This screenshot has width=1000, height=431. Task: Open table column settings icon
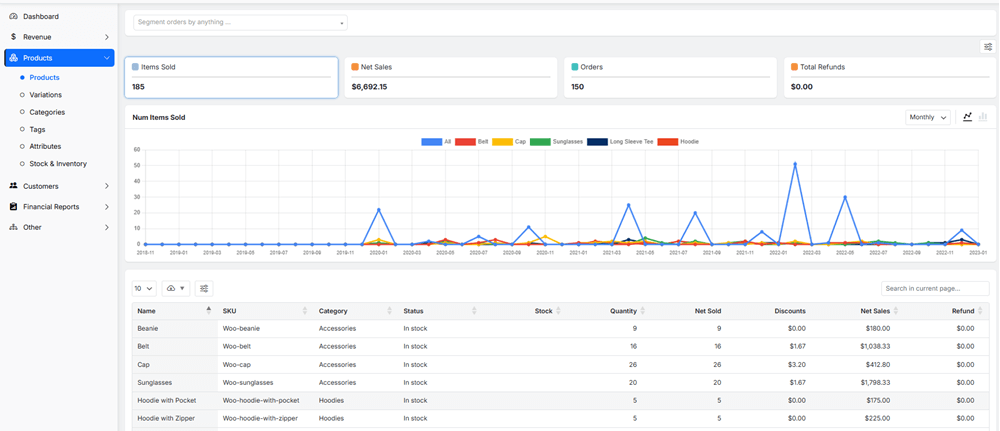[204, 289]
